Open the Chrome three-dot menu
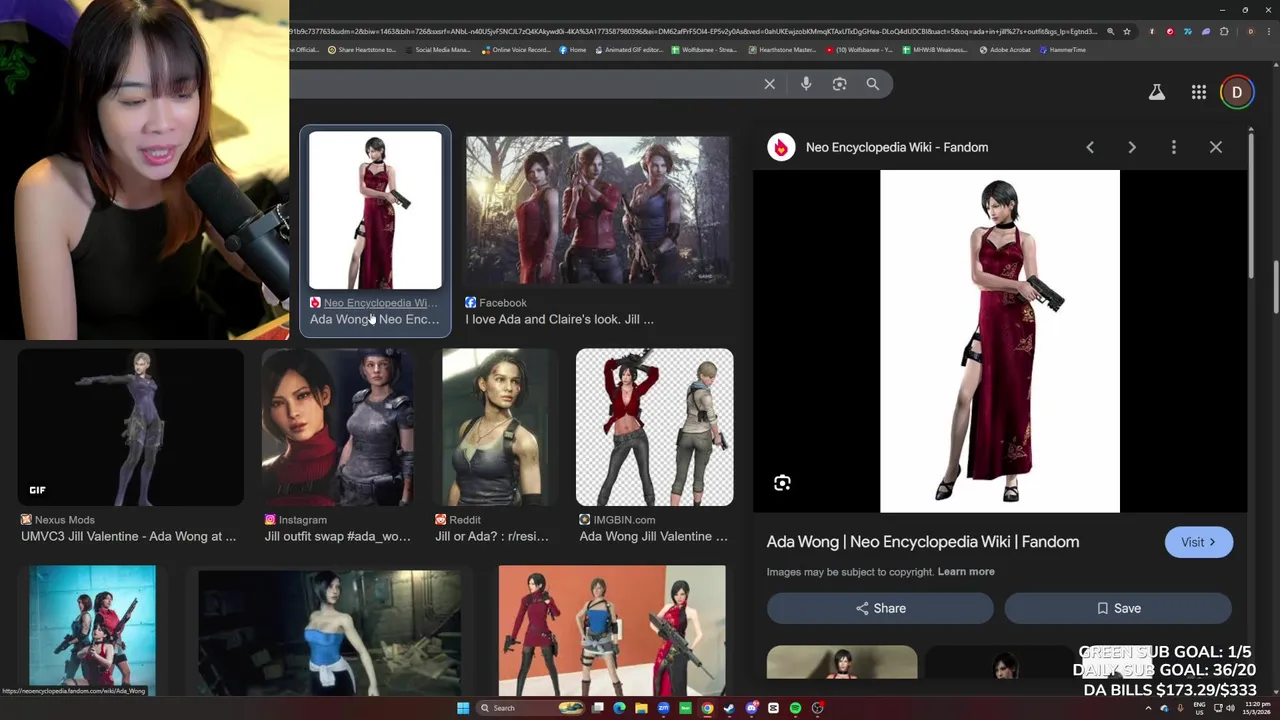This screenshot has height=720, width=1280. pos(1269,31)
